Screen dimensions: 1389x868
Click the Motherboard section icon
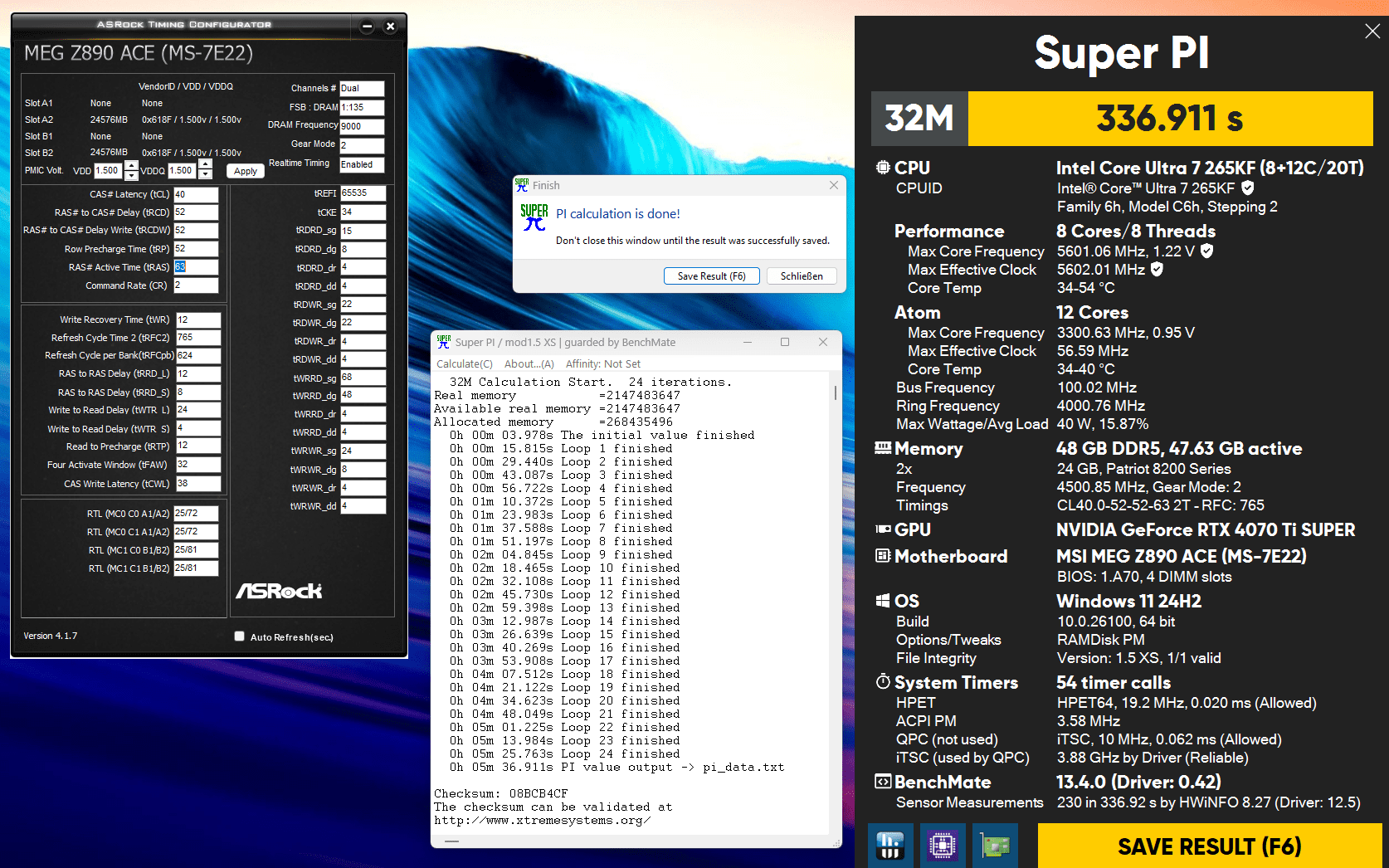[883, 556]
